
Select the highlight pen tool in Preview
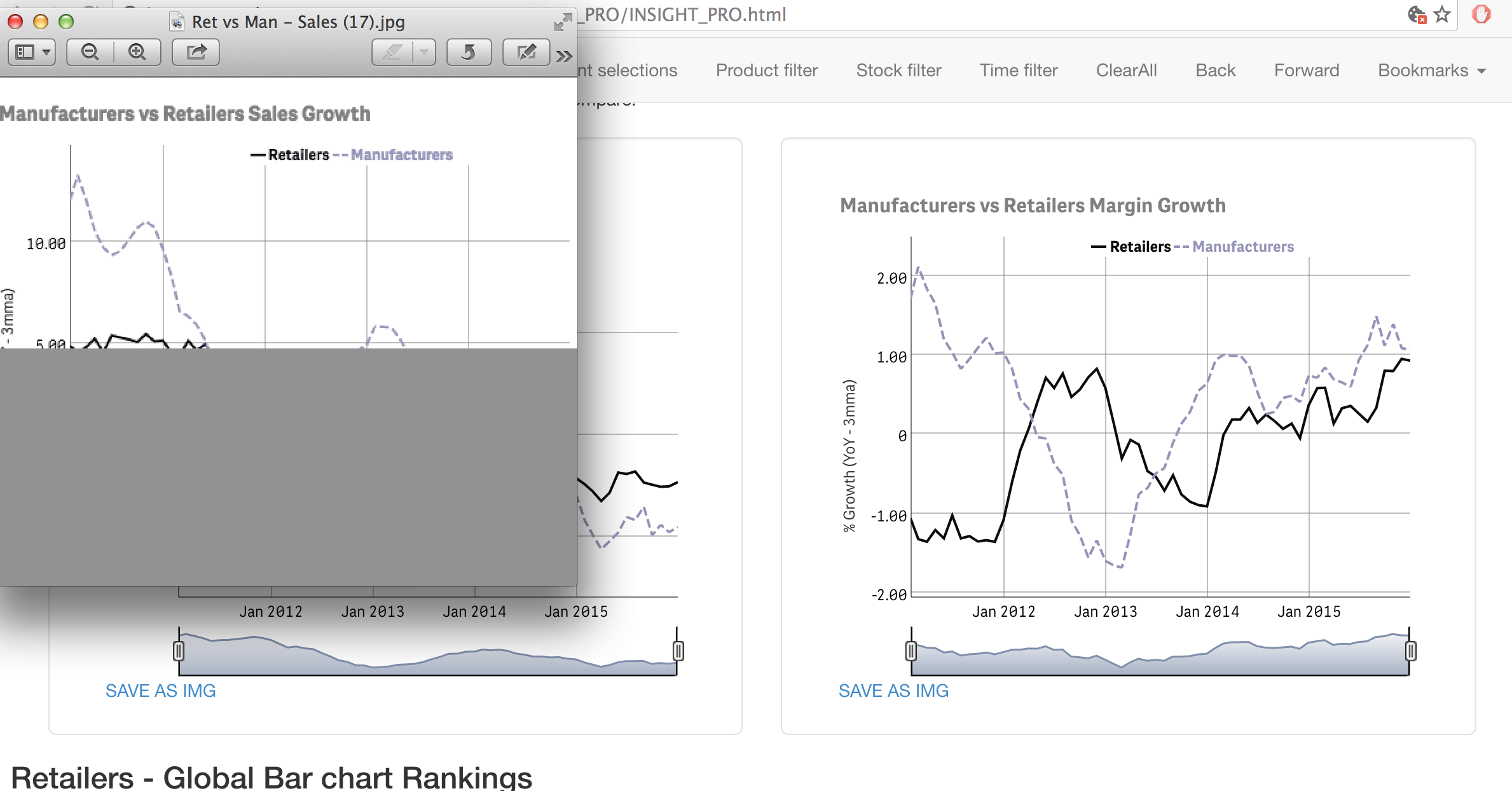pyautogui.click(x=392, y=52)
